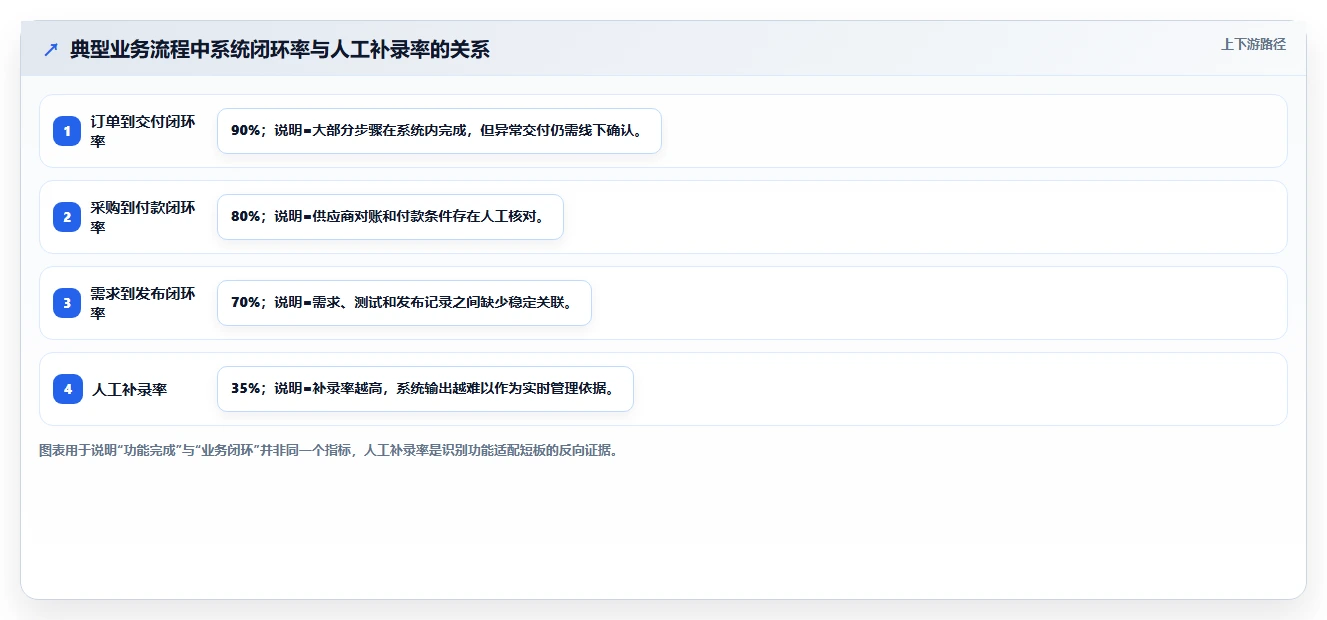Select the title 典型业务流程中系统闭环率与人工补录率的关系
The image size is (1327, 620).
pyautogui.click(x=280, y=50)
